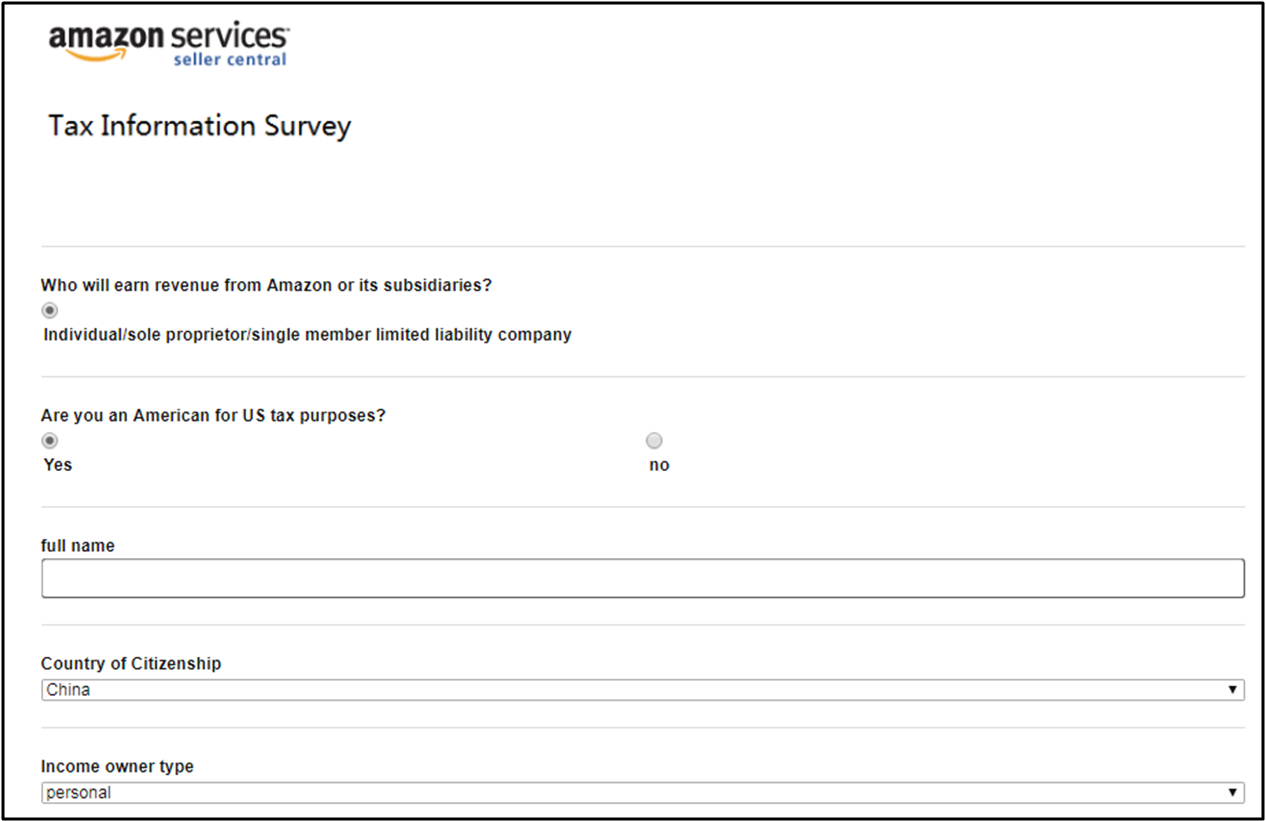Click 'Are you an American' question text

pyautogui.click(x=213, y=416)
